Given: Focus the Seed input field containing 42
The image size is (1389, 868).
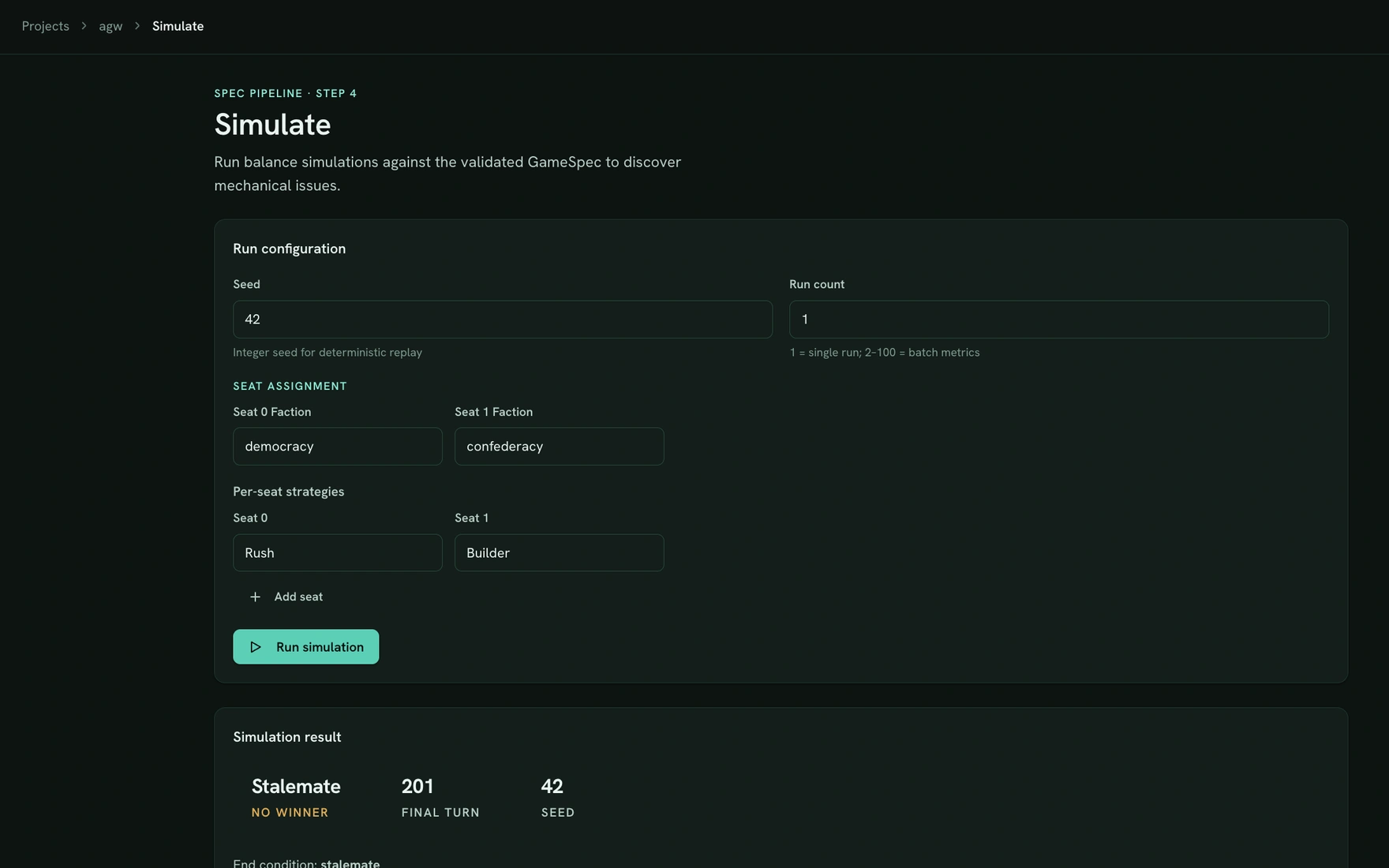Looking at the screenshot, I should [503, 320].
